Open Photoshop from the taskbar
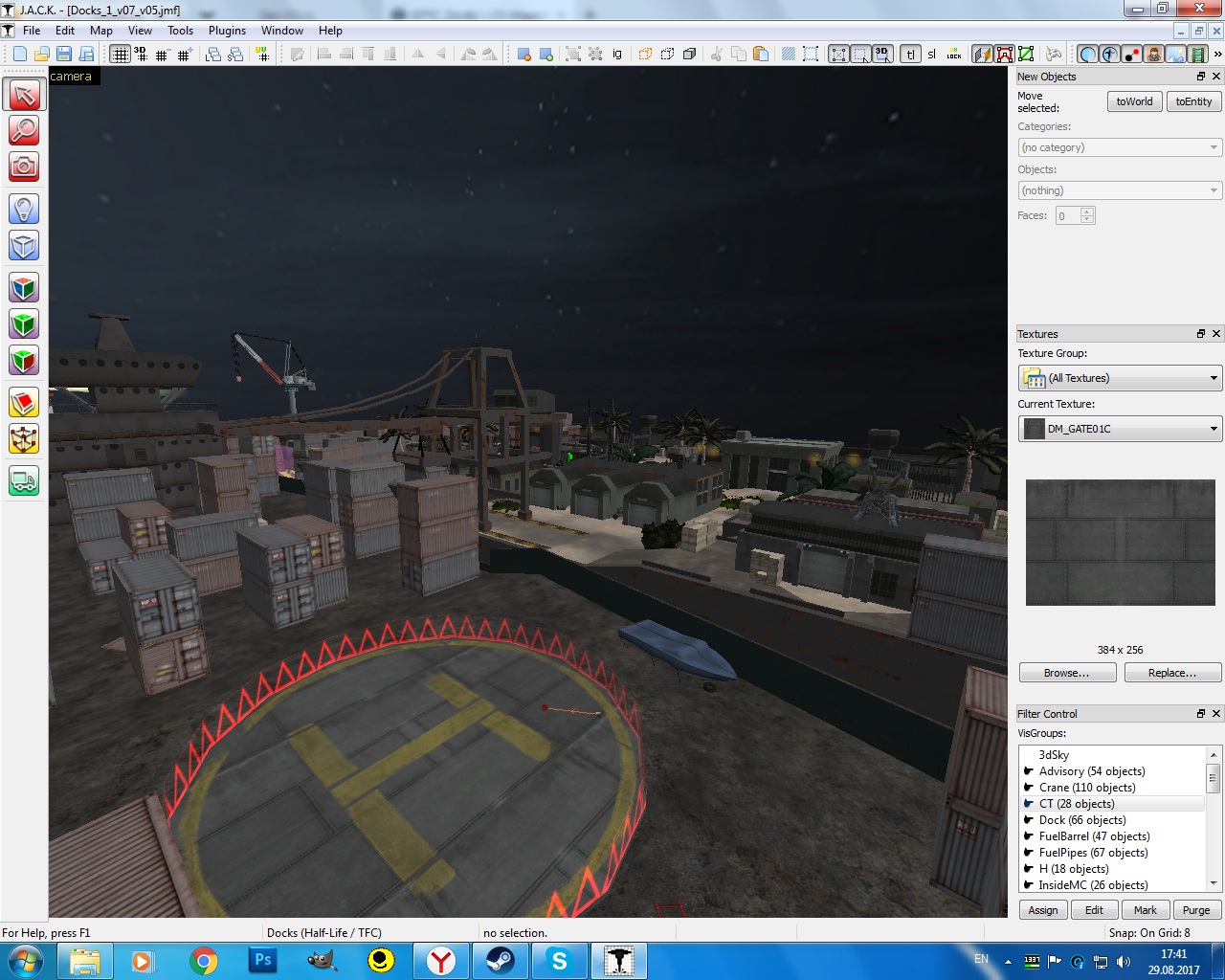The height and width of the screenshot is (980, 1225). click(262, 961)
